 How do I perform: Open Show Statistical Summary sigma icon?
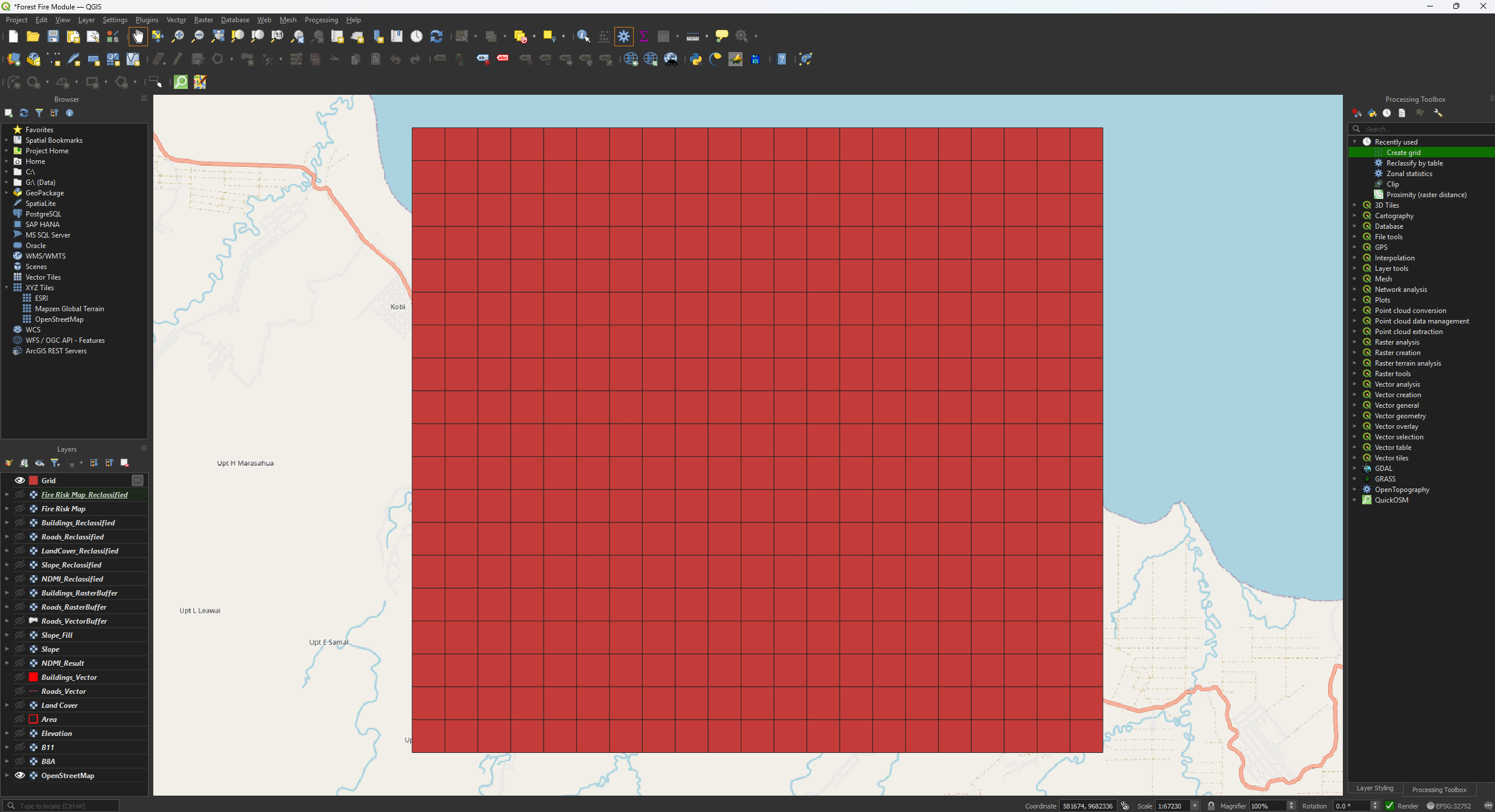(643, 36)
